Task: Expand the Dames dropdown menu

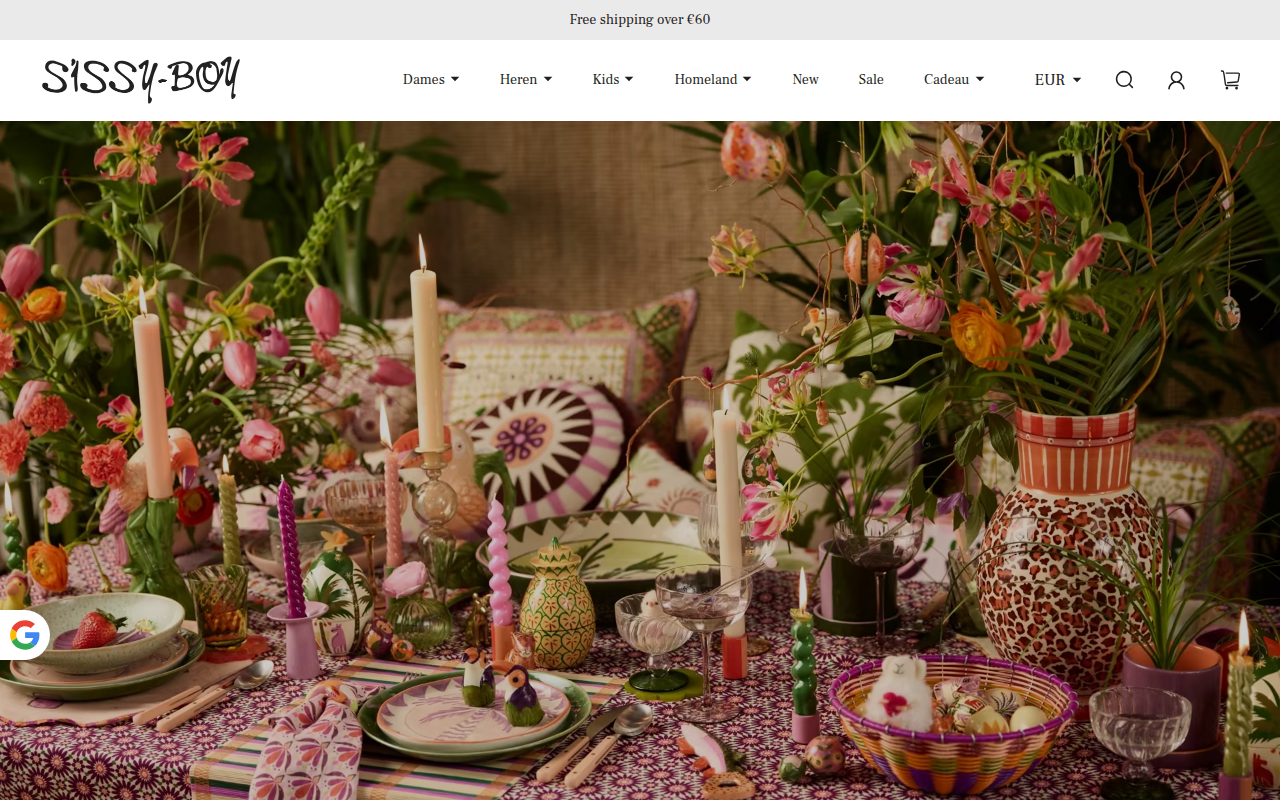Action: (x=431, y=80)
